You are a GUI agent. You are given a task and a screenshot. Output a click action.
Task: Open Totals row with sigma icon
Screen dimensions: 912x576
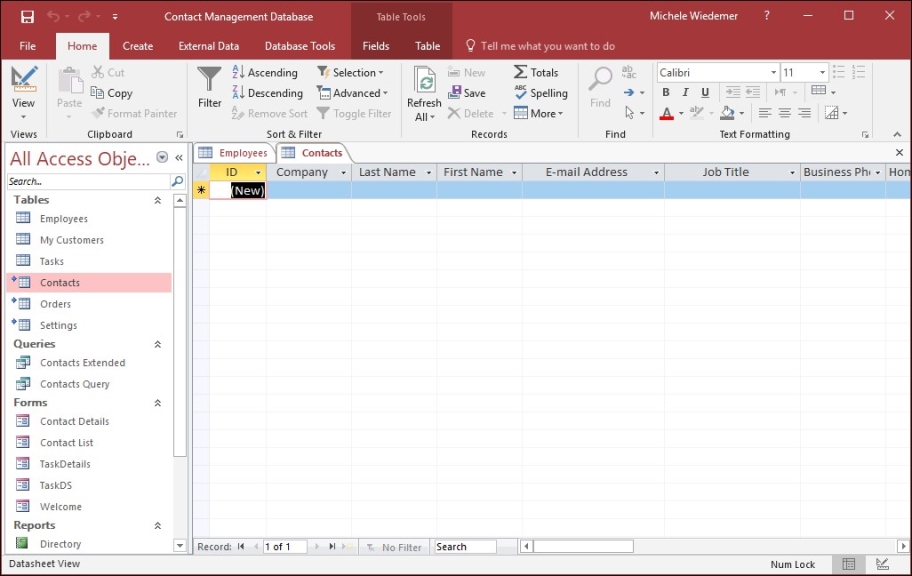point(536,72)
